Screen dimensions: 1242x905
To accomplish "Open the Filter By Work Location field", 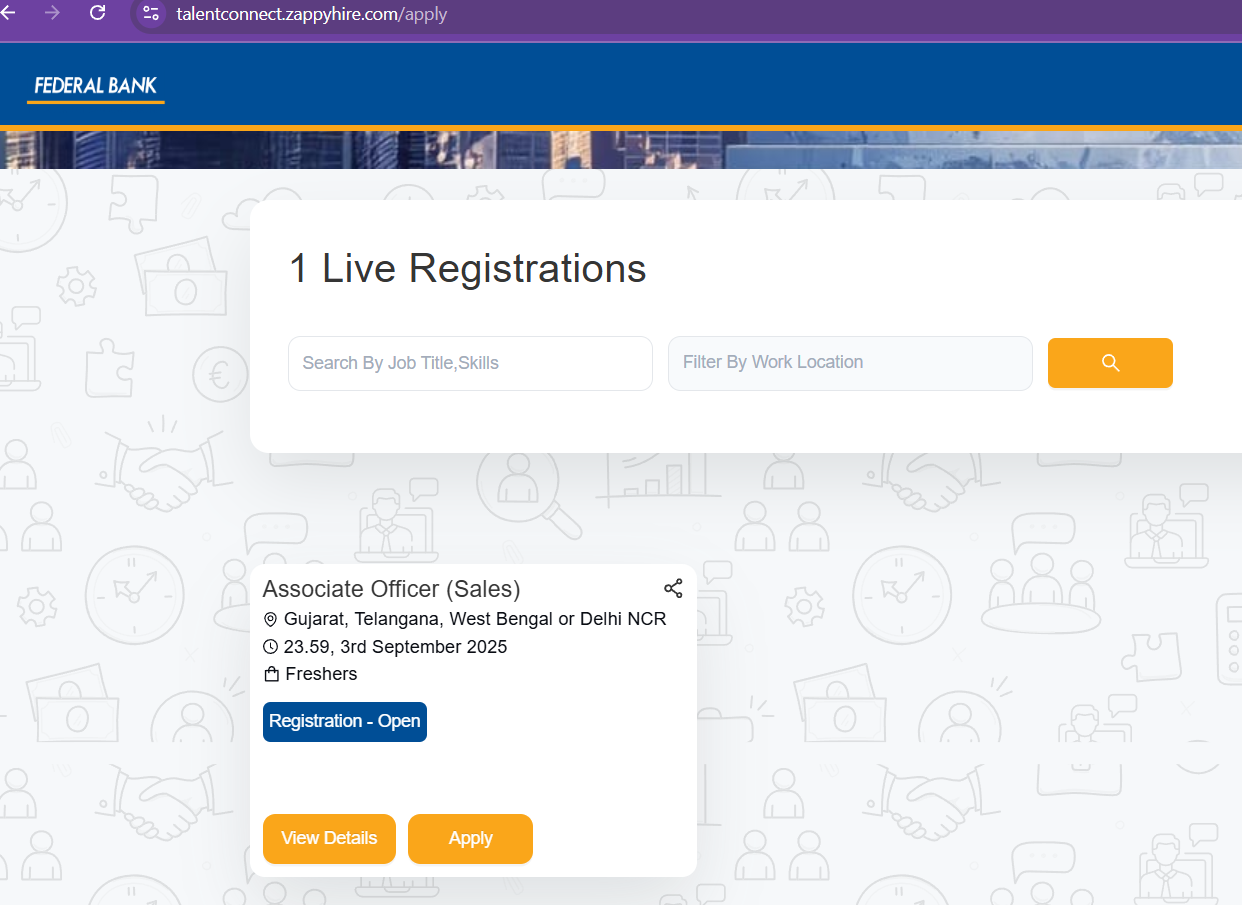I will click(850, 363).
